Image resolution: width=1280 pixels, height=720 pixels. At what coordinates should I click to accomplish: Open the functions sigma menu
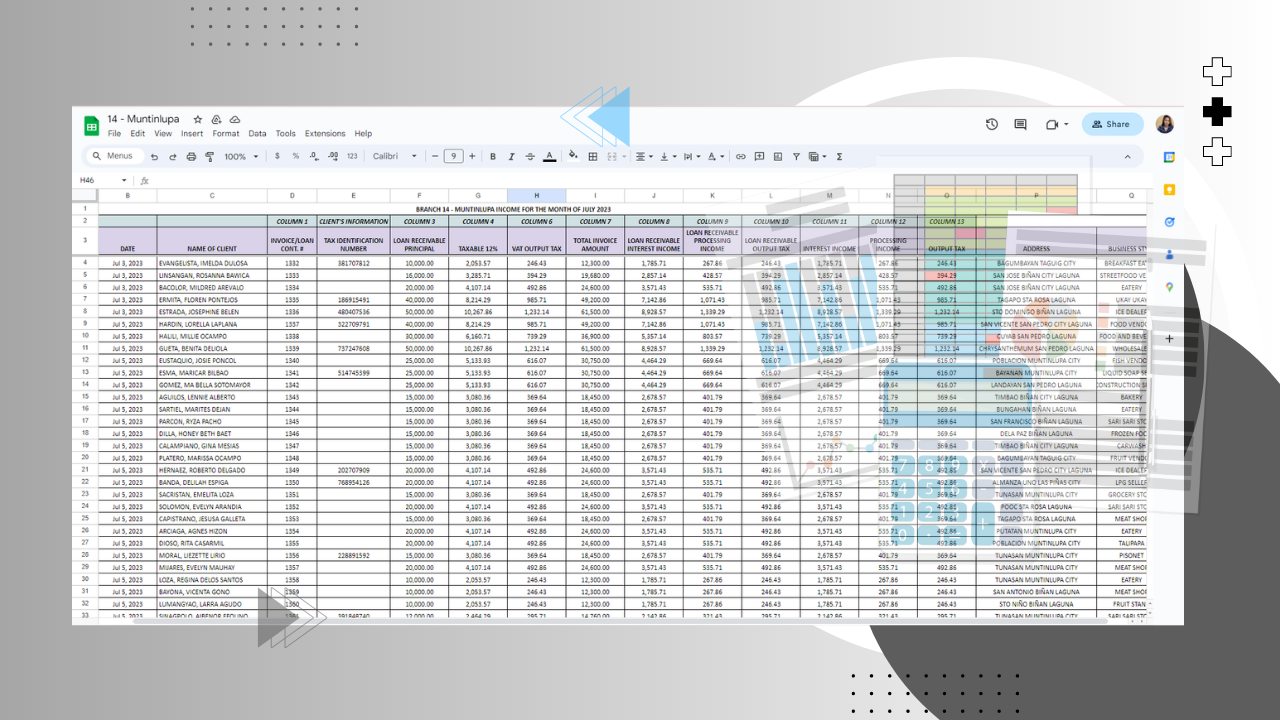coord(839,157)
